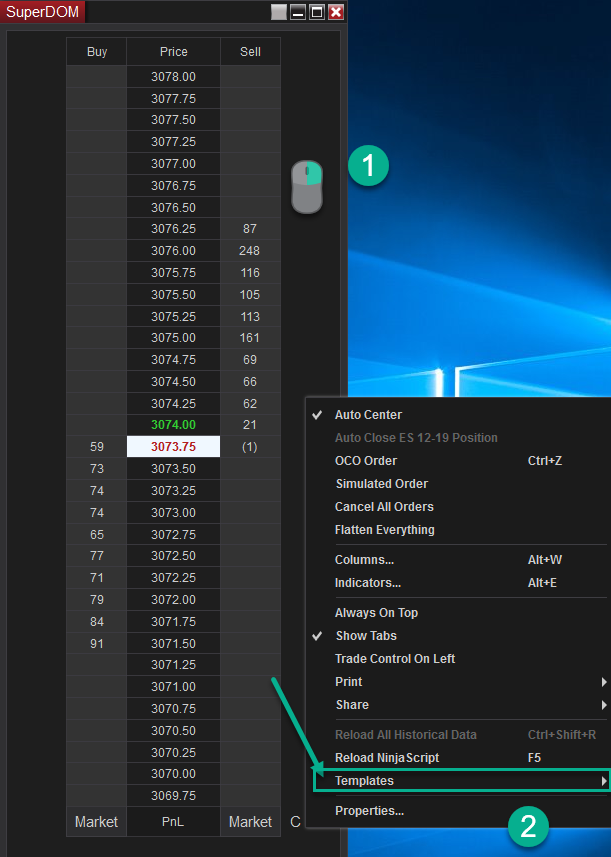Image resolution: width=611 pixels, height=857 pixels.
Task: Open the Indicators... dialog
Action: [458, 583]
